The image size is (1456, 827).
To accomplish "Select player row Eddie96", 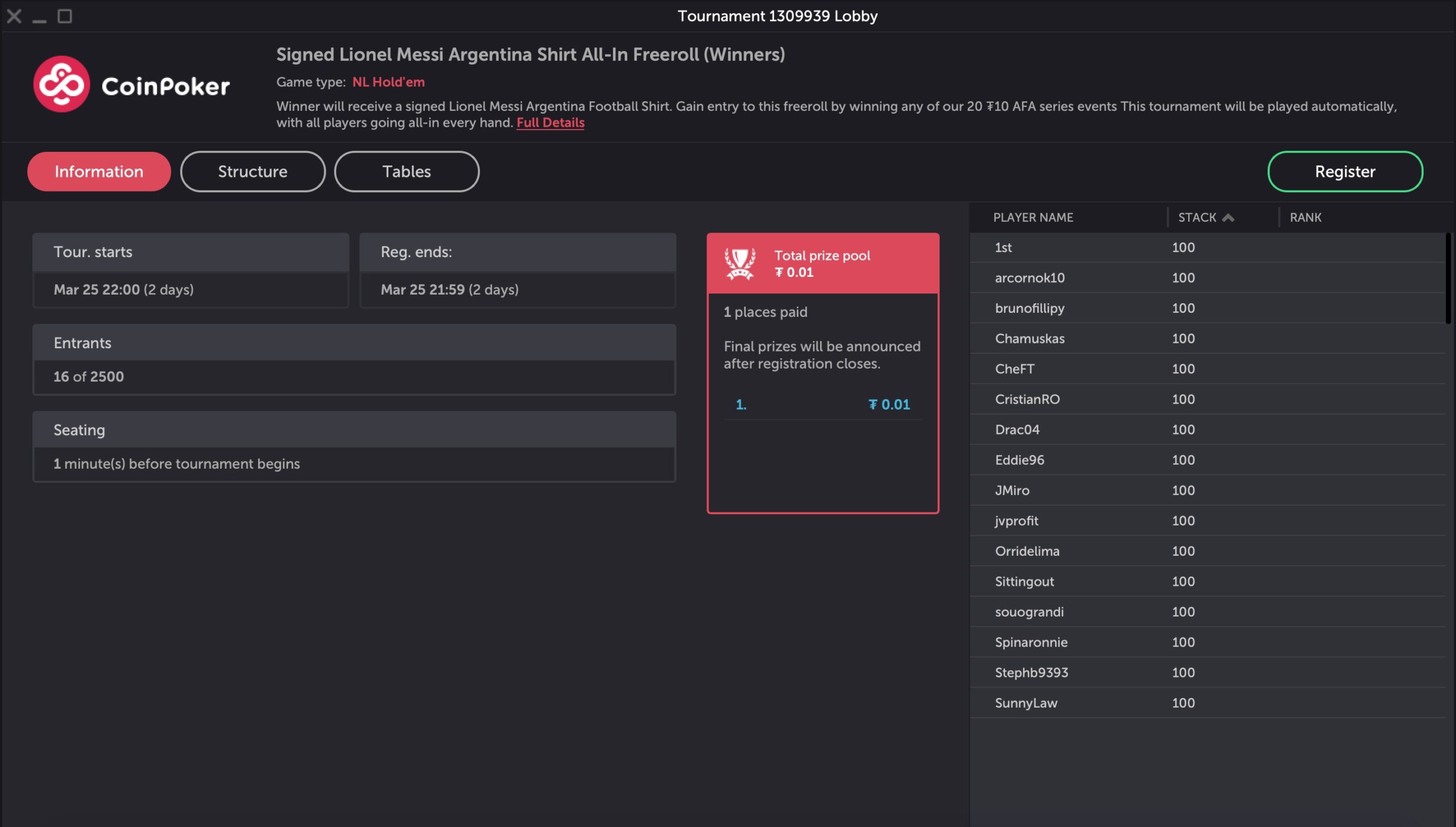I will click(1207, 460).
